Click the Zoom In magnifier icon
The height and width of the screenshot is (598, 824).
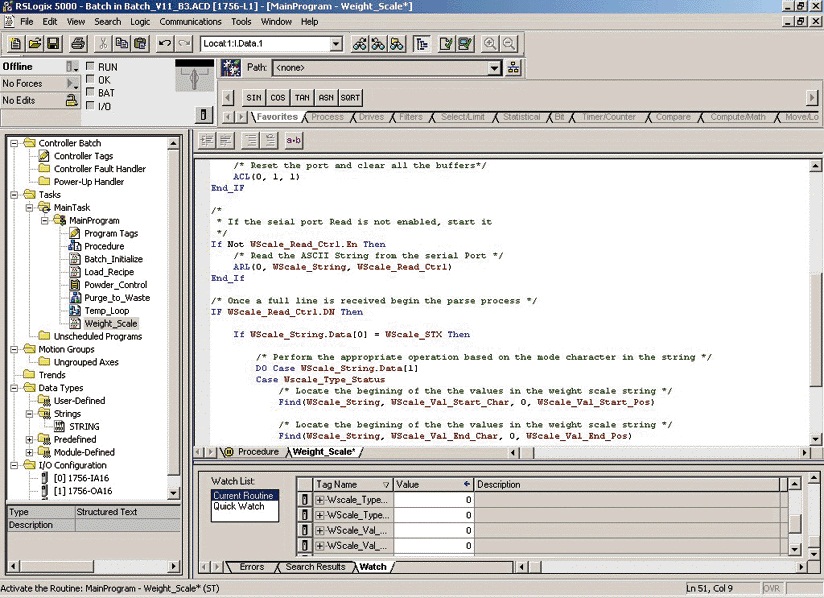[x=490, y=44]
